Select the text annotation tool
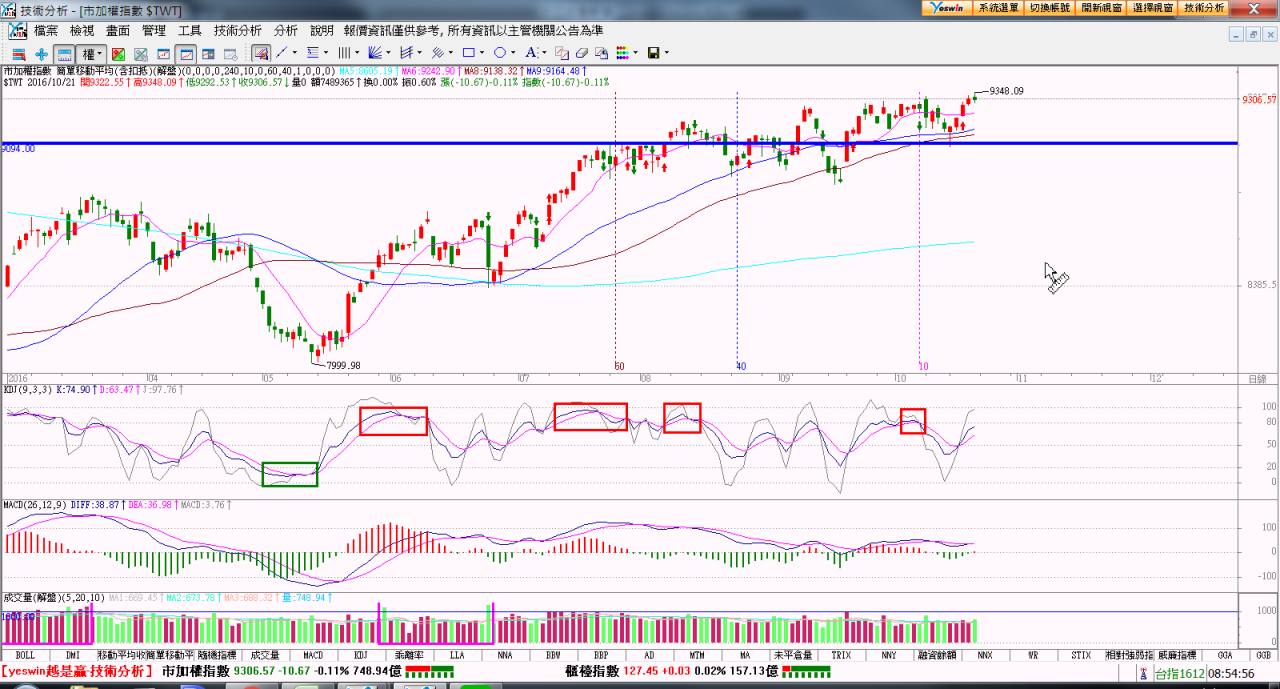Viewport: 1280px width, 689px height. [x=531, y=53]
